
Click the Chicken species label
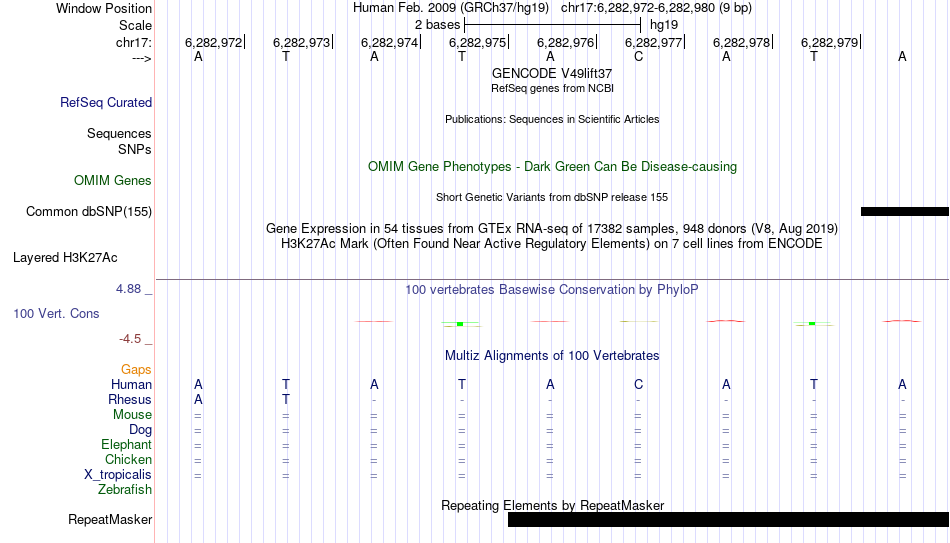pyautogui.click(x=128, y=459)
